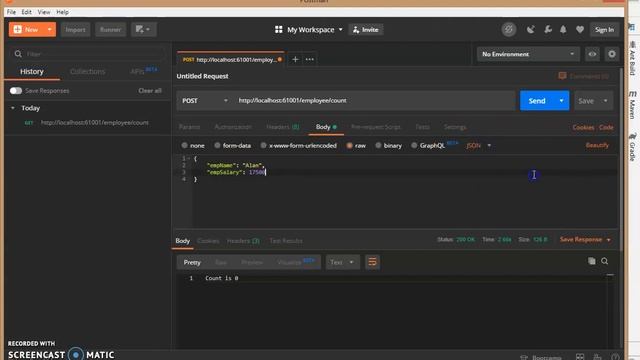
Task: Click the environment quick look eye icon
Action: click(x=592, y=54)
